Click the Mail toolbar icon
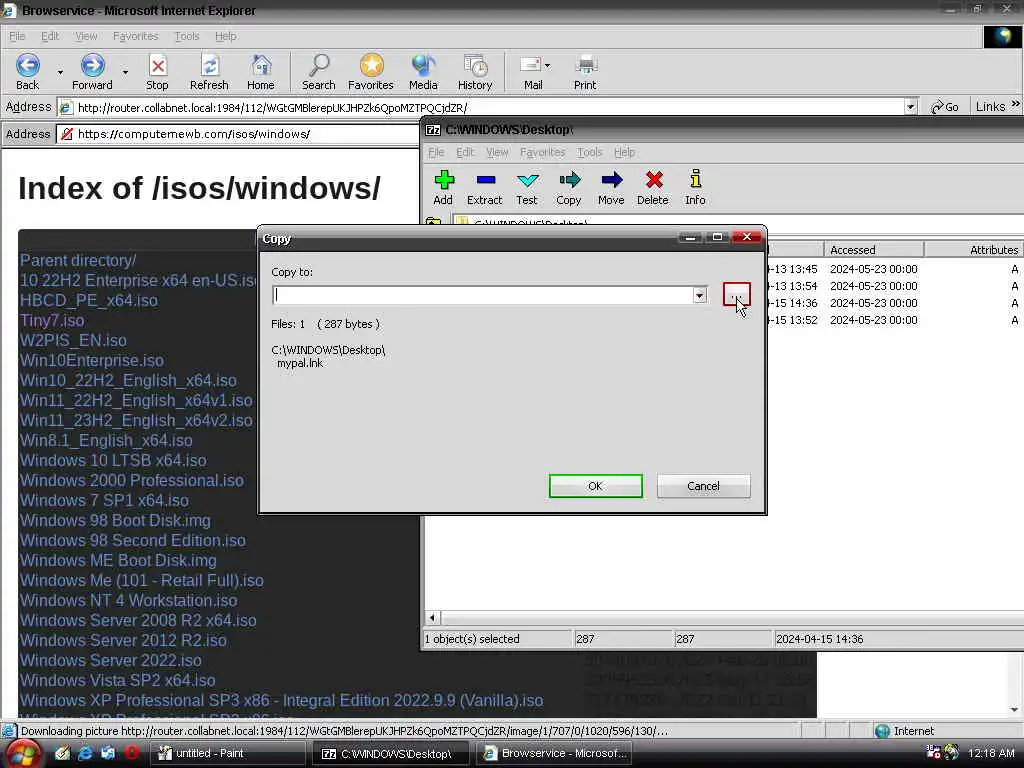The image size is (1024, 768). click(532, 72)
